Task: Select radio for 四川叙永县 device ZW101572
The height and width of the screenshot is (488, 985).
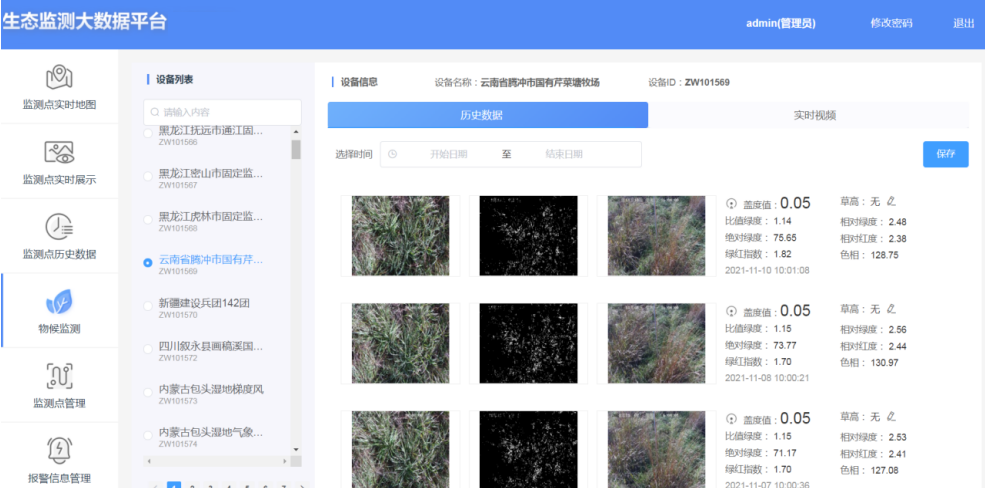Action: (148, 349)
